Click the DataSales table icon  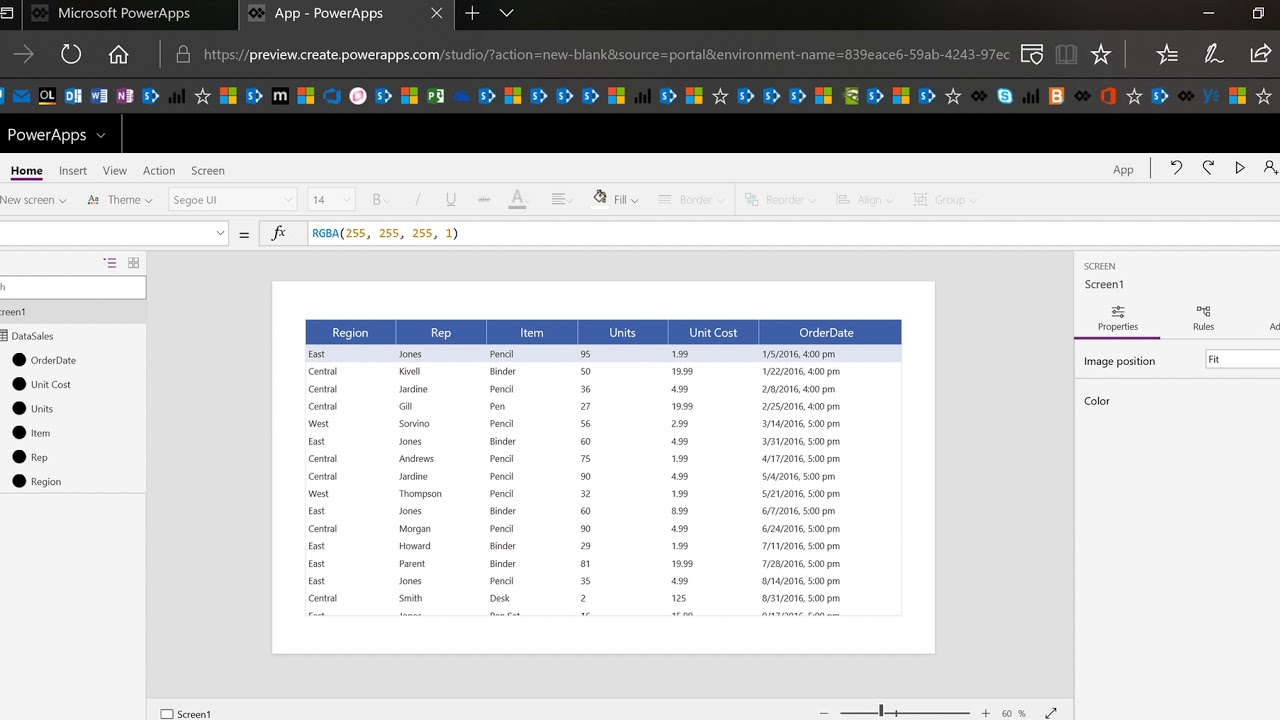3,336
